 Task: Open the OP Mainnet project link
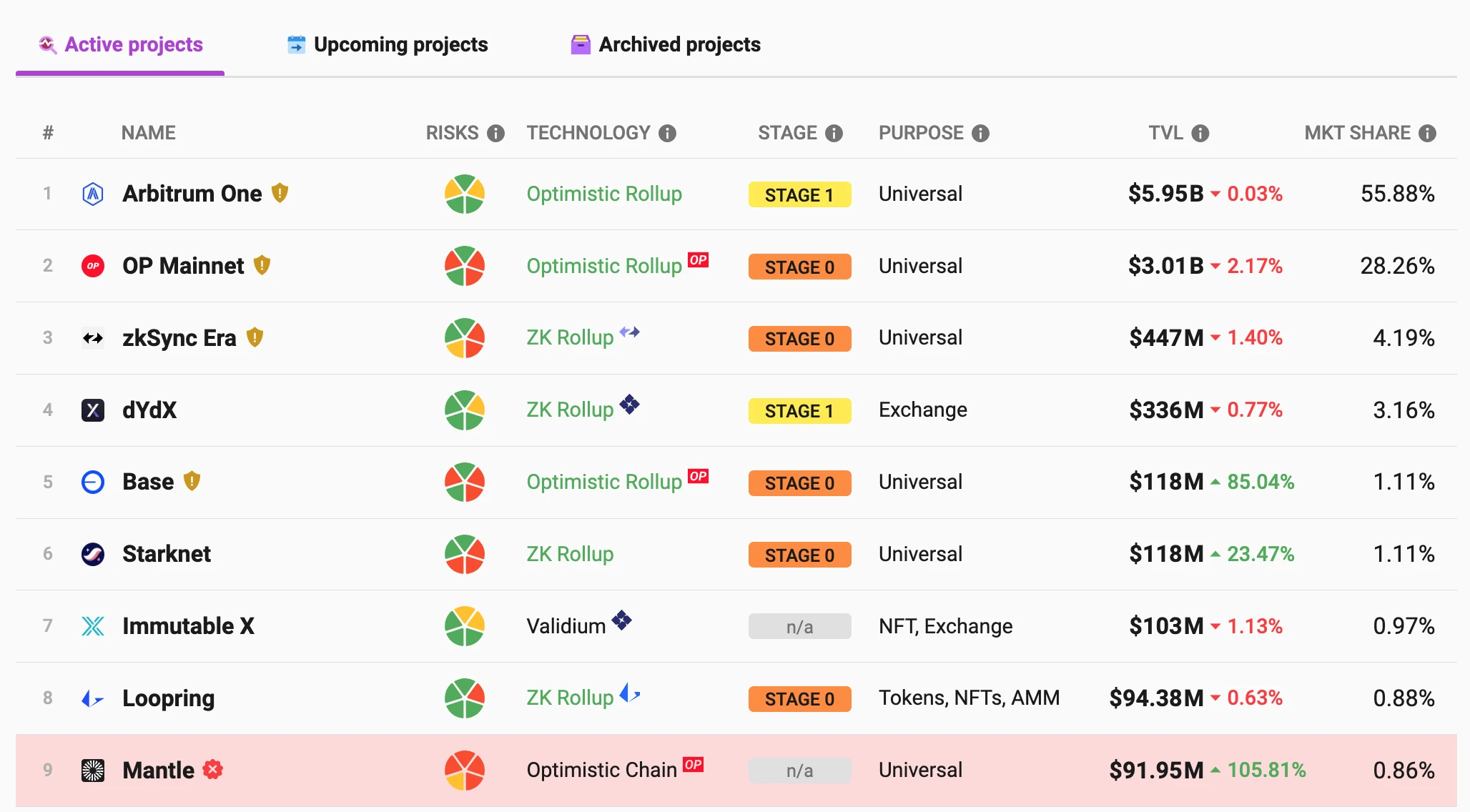tap(183, 266)
